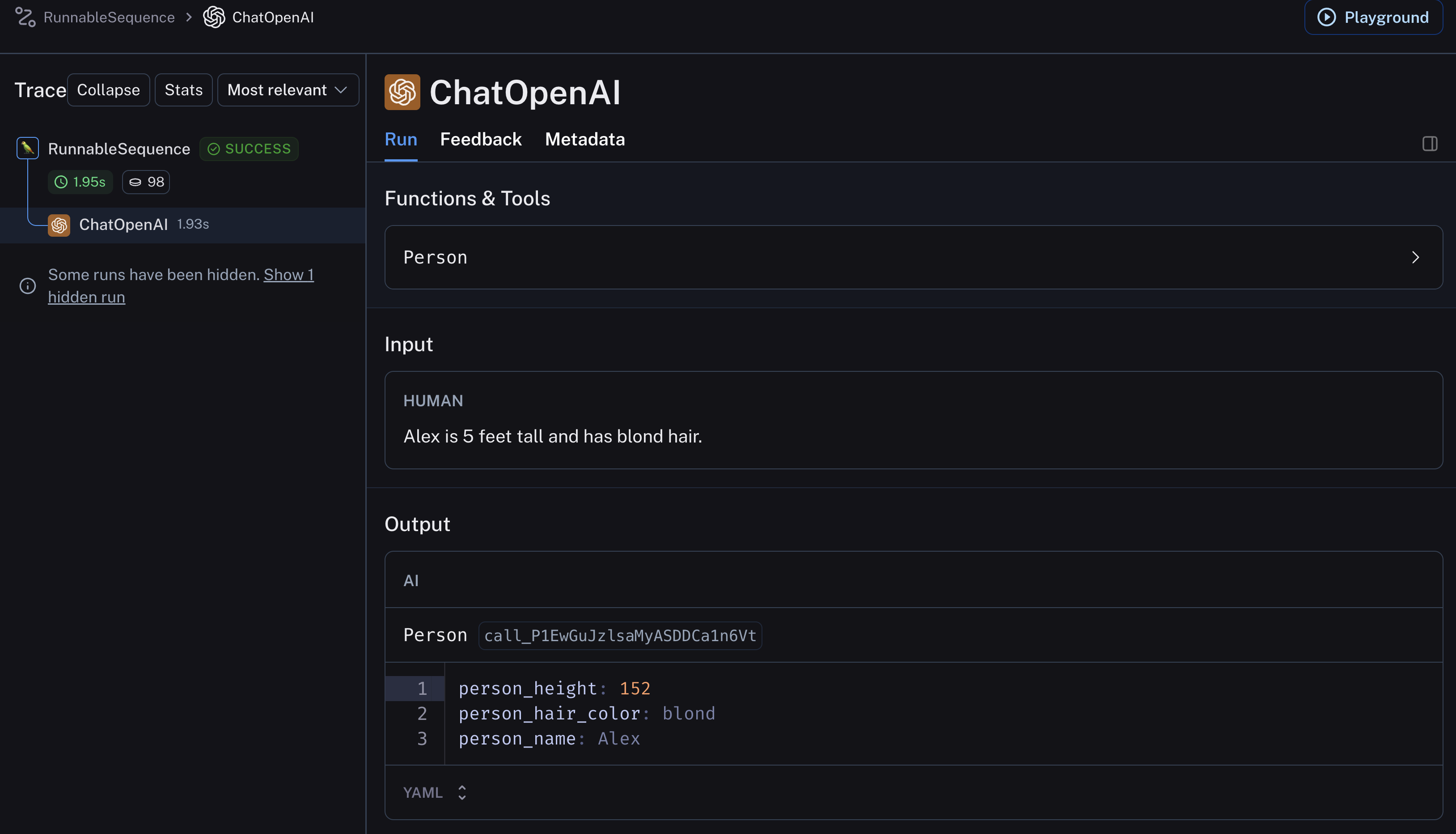Select the ChatOpenAI run in the trace tree
Viewport: 1456px width, 834px height.
pyautogui.click(x=123, y=225)
